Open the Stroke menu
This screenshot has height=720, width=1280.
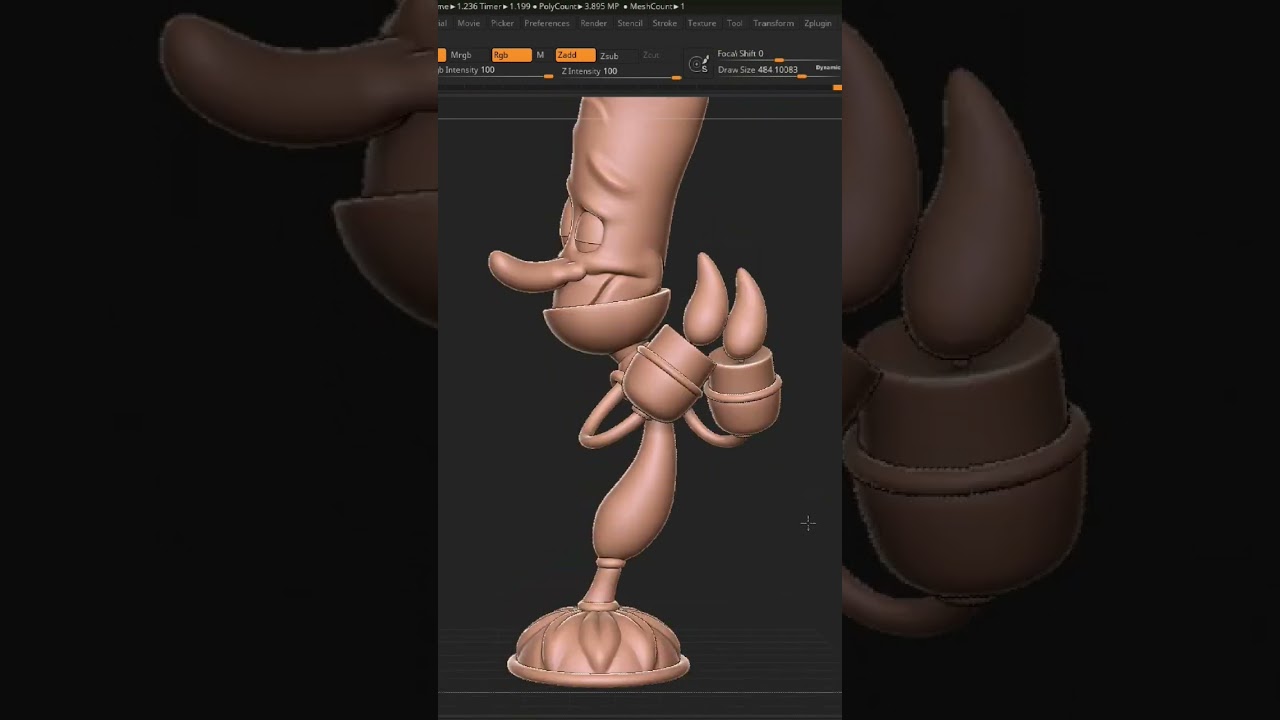click(665, 23)
